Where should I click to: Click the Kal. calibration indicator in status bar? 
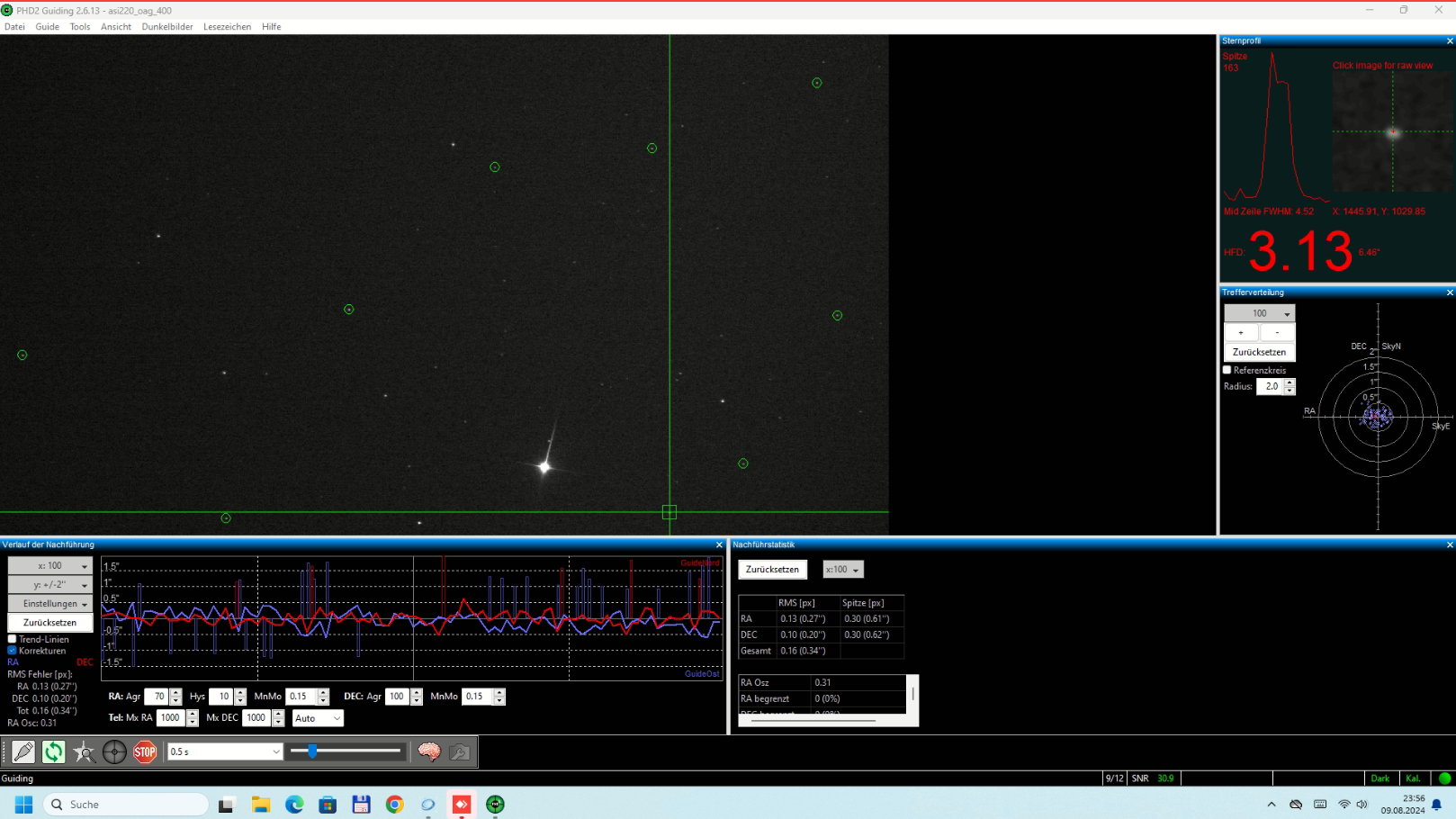coord(1414,778)
